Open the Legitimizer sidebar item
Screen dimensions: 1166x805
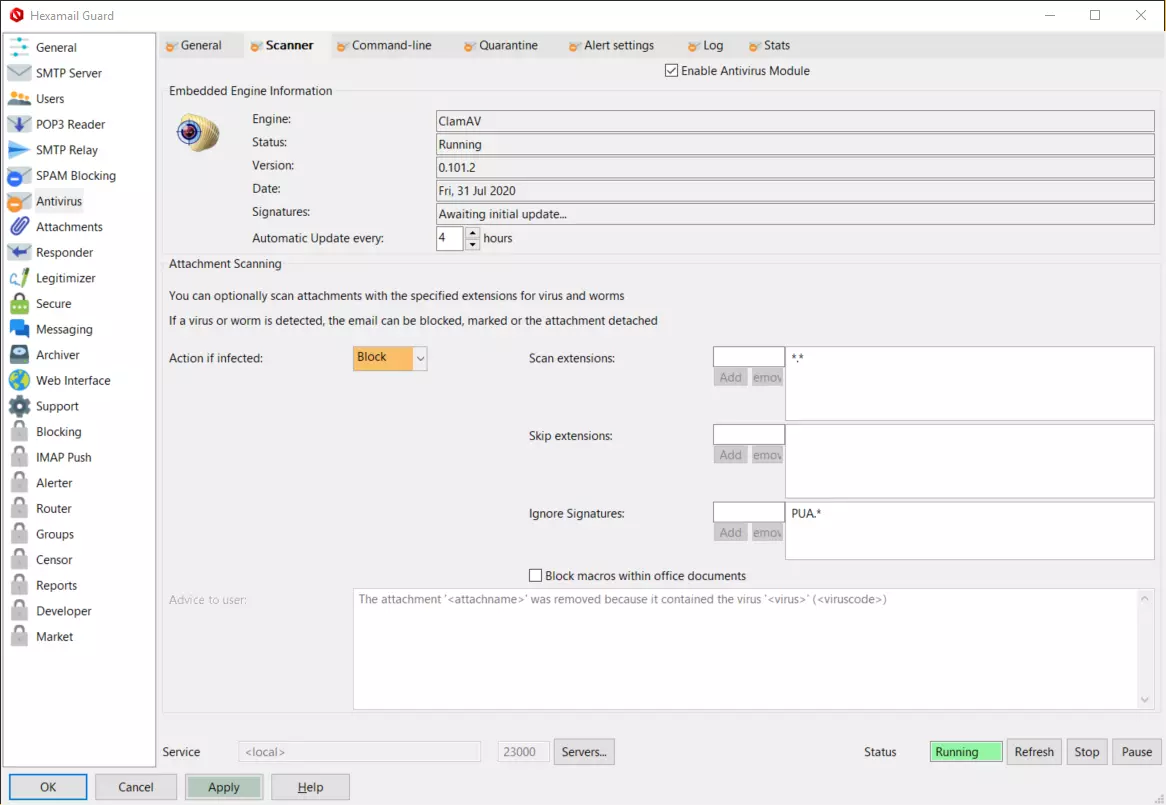pyautogui.click(x=65, y=278)
